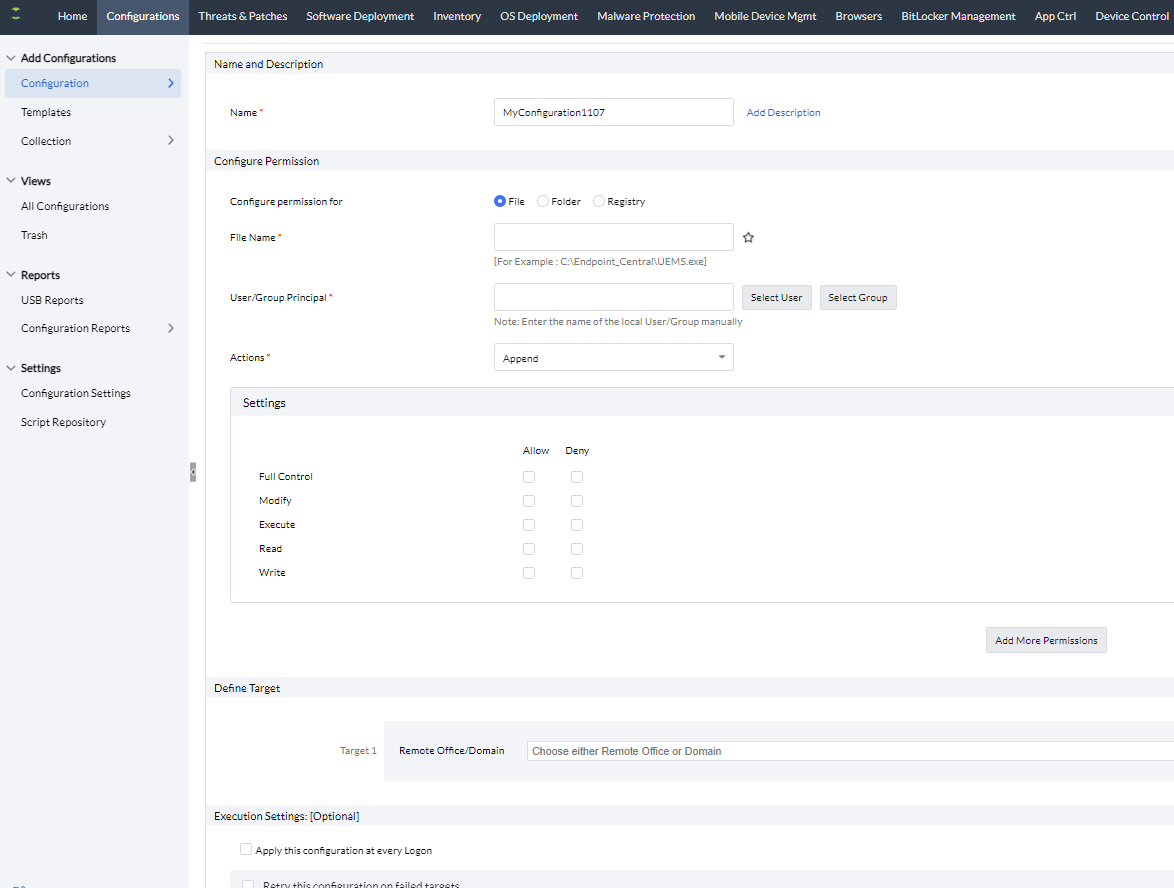
Task: Click the File Name input field
Action: click(613, 237)
